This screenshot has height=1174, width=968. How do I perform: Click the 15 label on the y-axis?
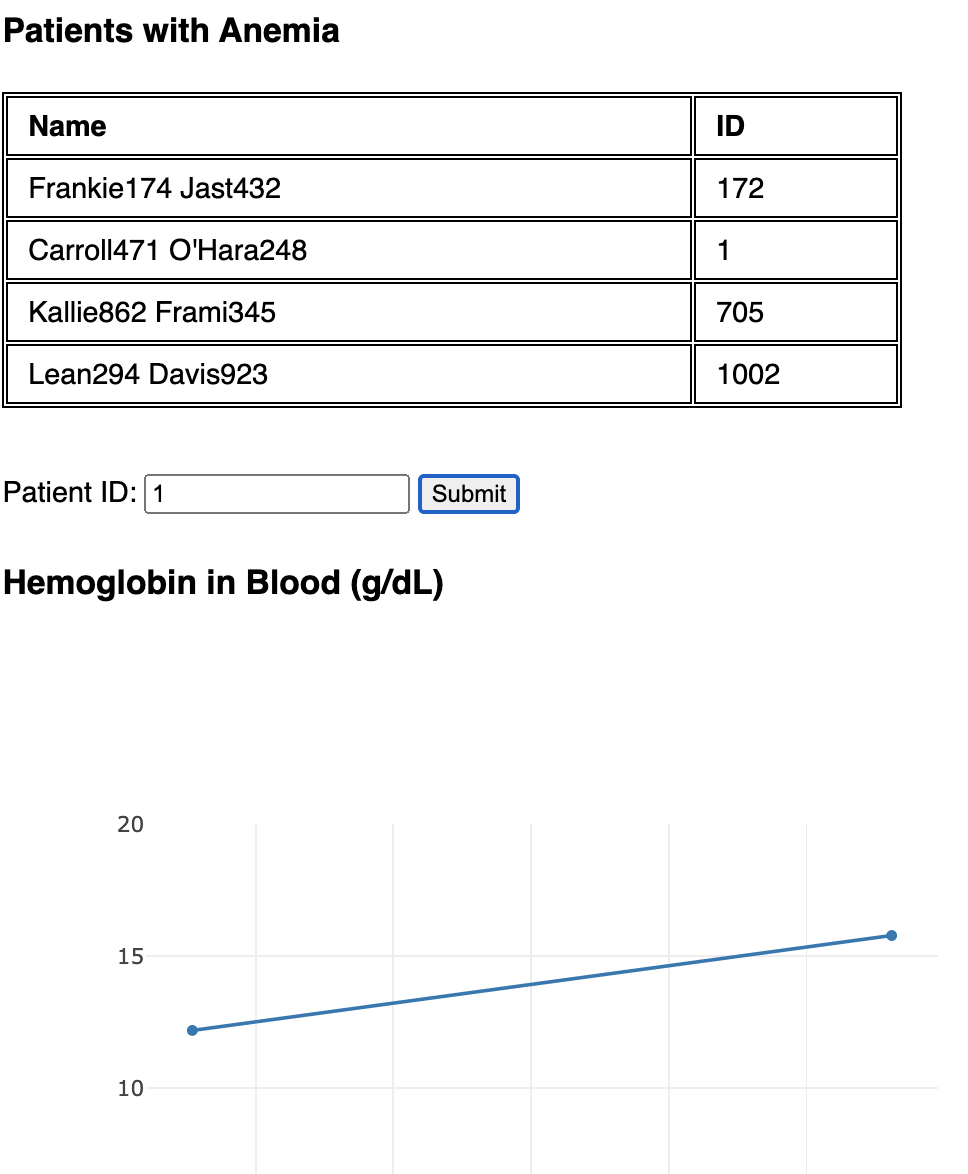(131, 957)
